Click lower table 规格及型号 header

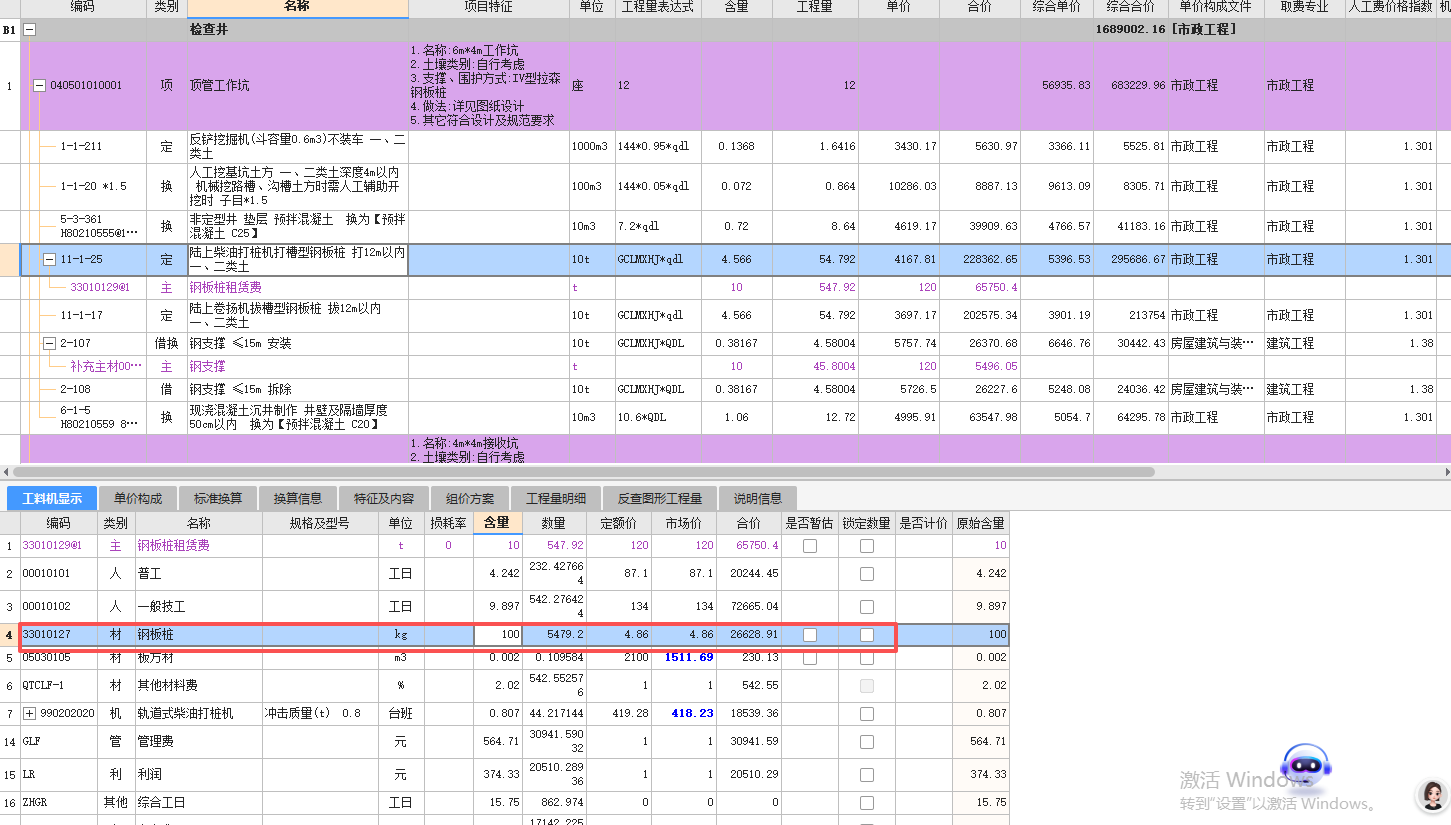pos(319,523)
